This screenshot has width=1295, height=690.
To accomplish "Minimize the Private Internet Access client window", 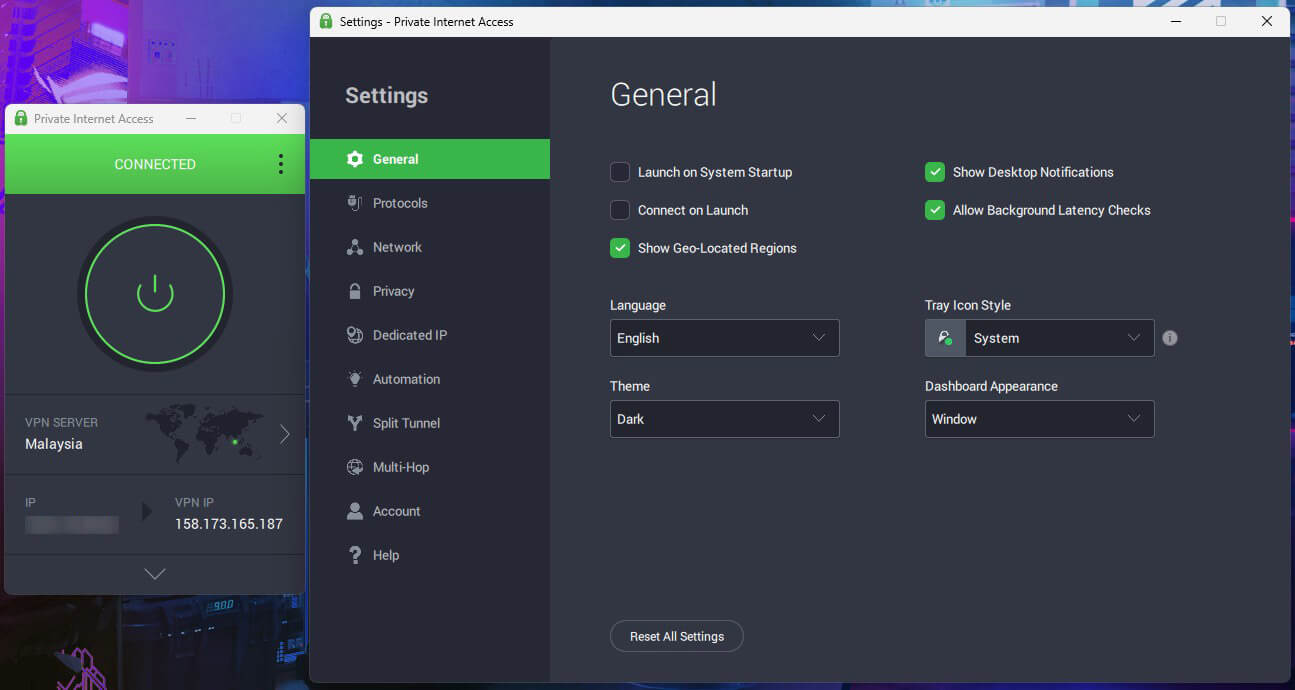I will (x=190, y=118).
